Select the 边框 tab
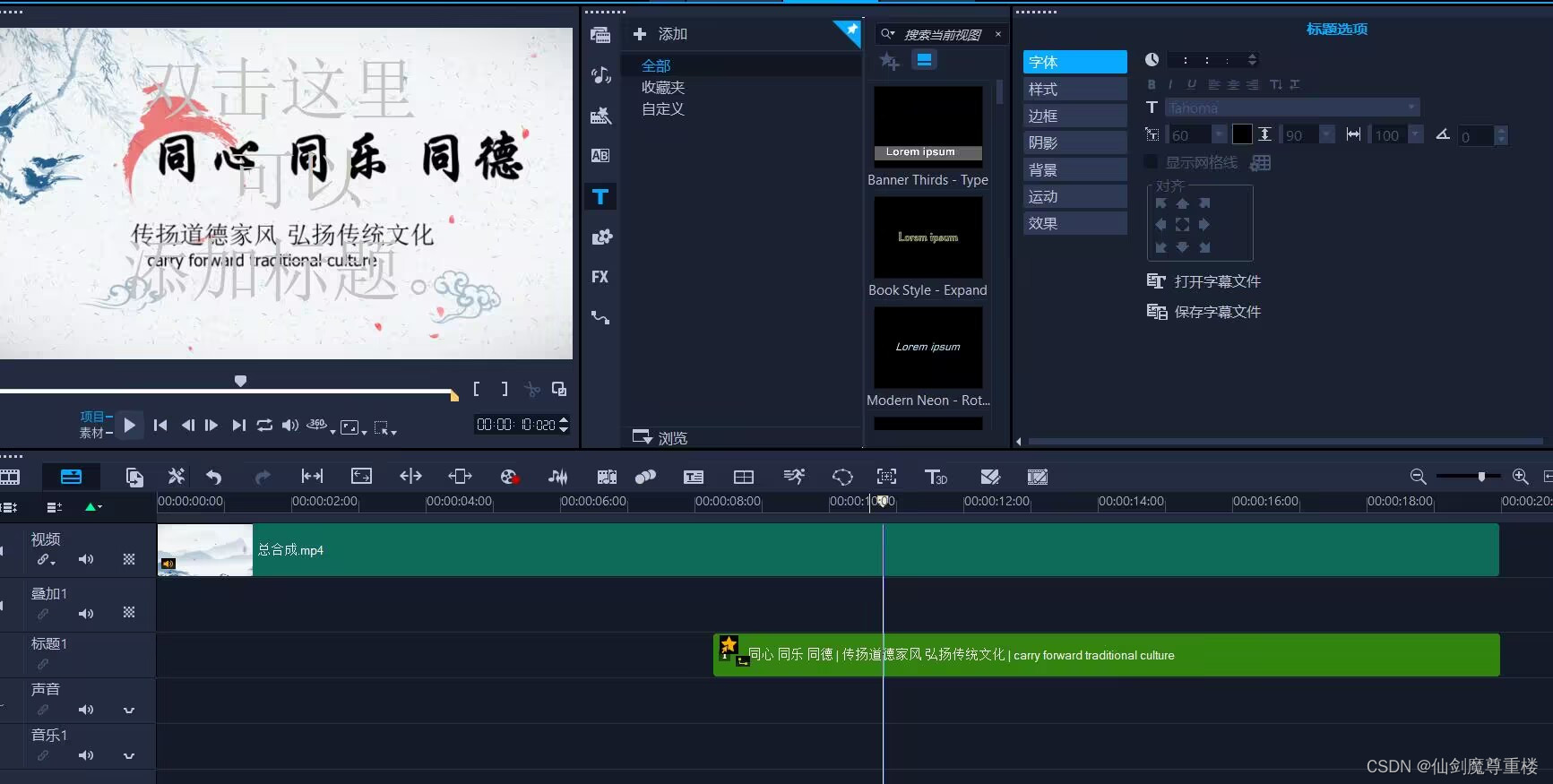 coord(1074,116)
